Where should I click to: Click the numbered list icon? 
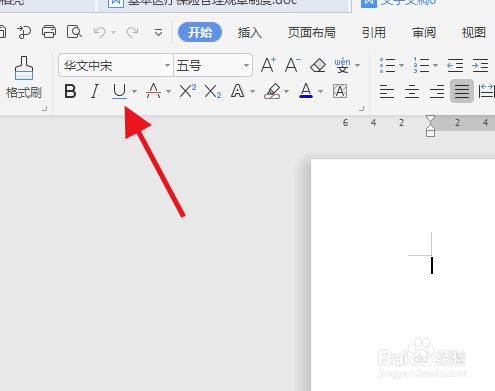[x=421, y=65]
